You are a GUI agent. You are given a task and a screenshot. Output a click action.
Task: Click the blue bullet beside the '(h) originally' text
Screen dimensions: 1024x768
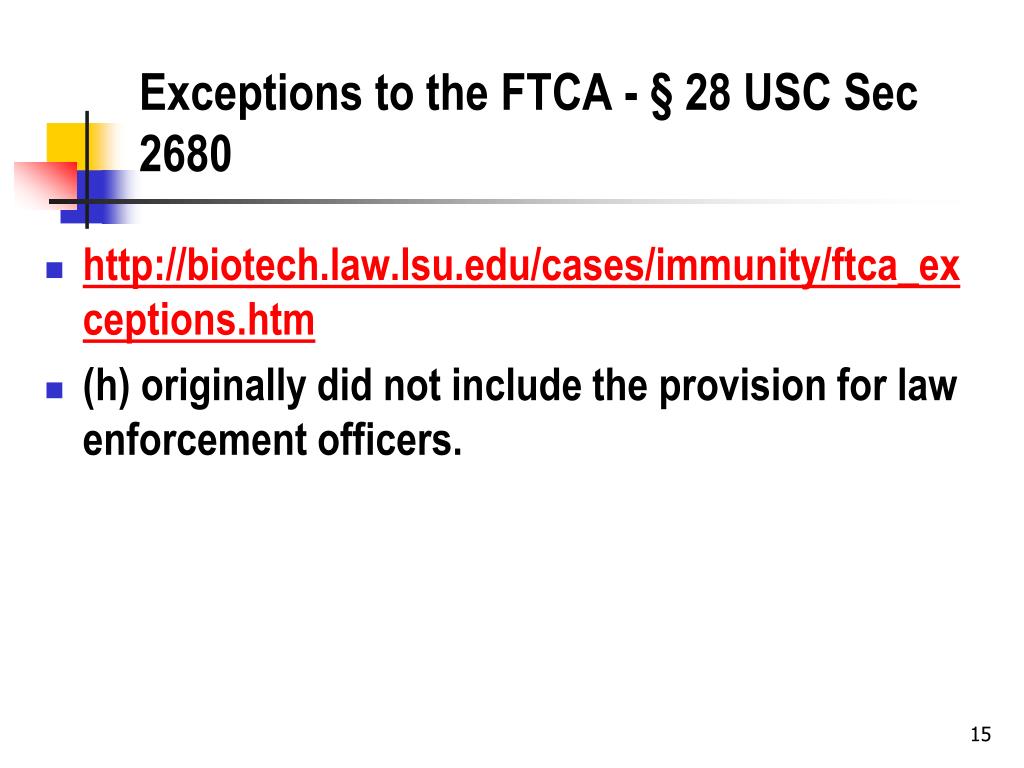point(55,390)
